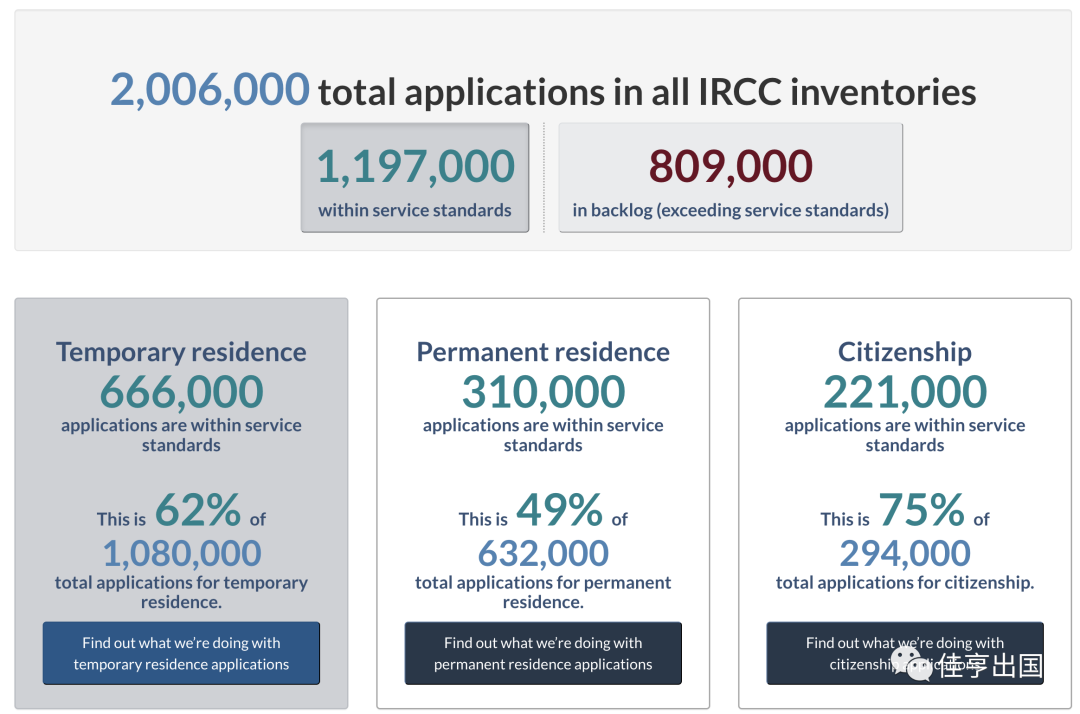1080x714 pixels.
Task: Select the Citizenship heading
Action: click(x=904, y=352)
